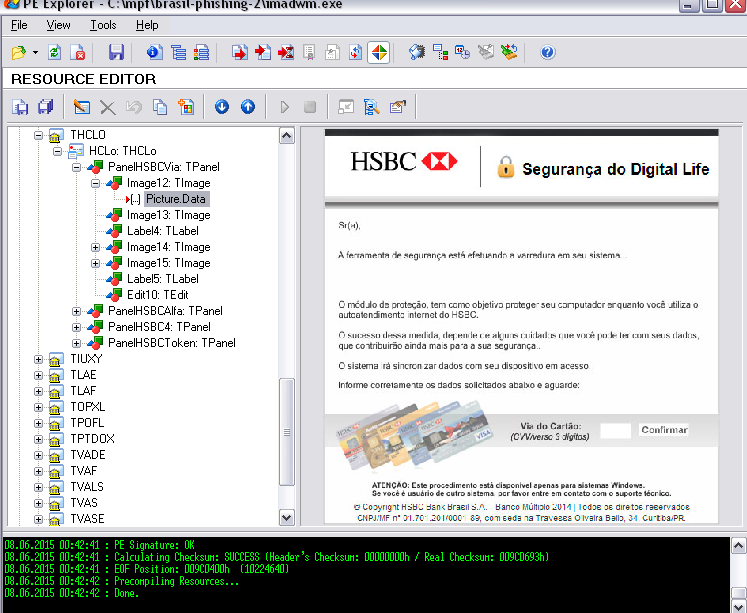The height and width of the screenshot is (613, 747).
Task: Click the magnifier search resource icon
Action: (372, 107)
